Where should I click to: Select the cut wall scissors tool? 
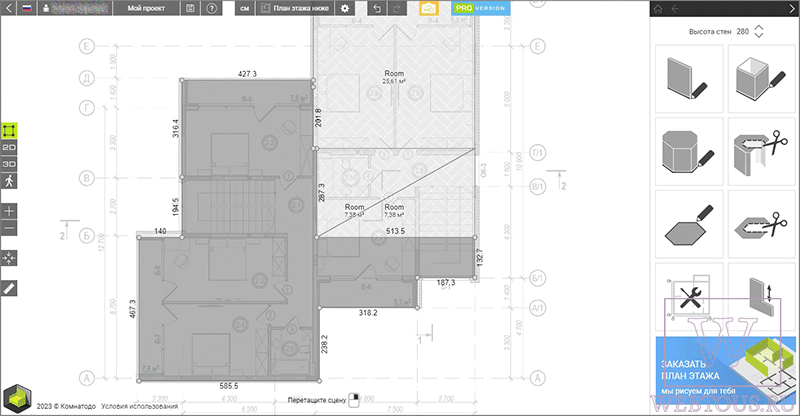(x=761, y=152)
